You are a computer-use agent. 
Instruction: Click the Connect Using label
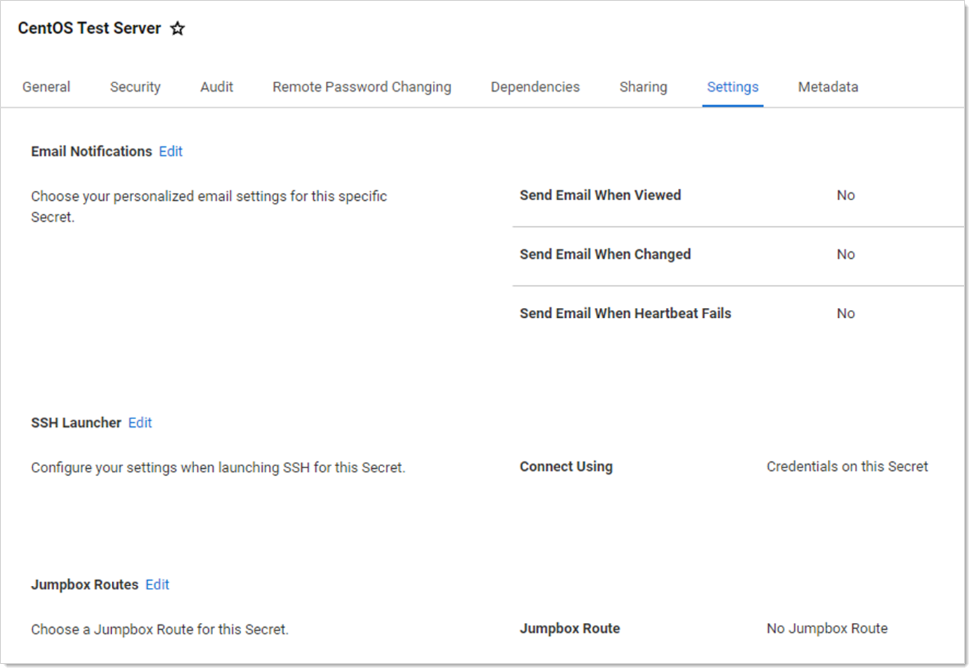point(566,467)
